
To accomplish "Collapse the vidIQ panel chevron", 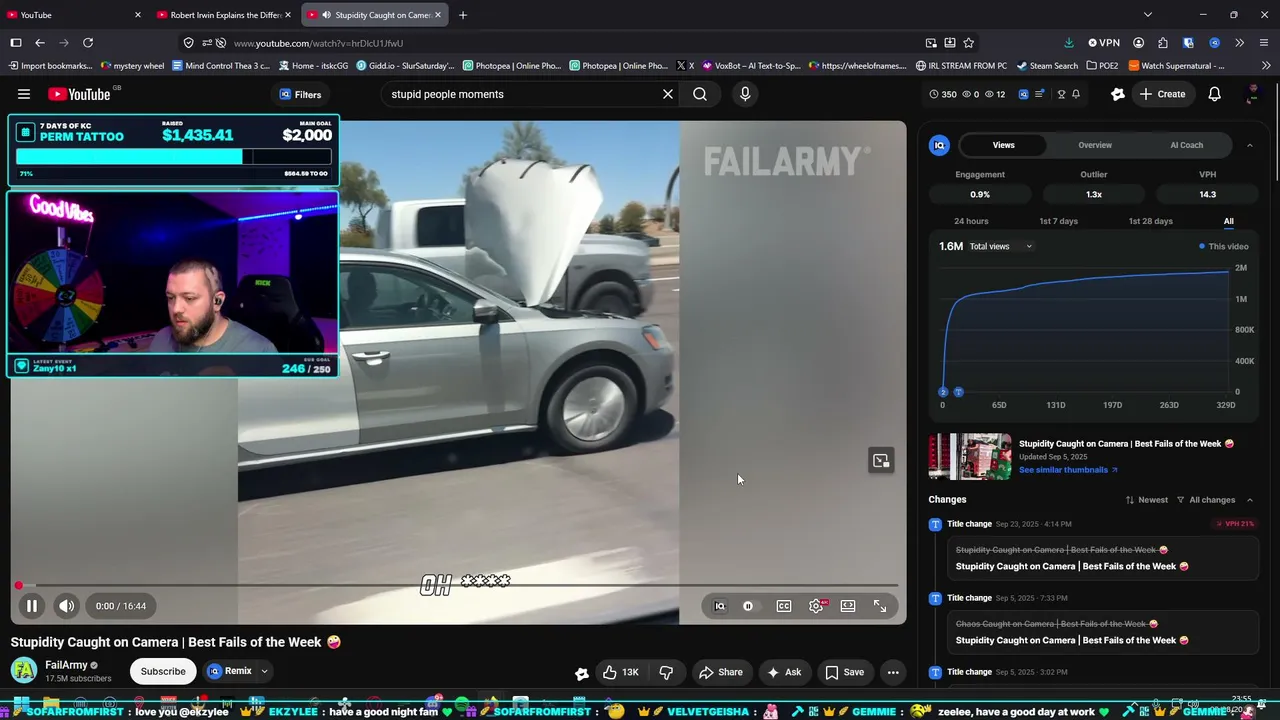I will click(x=1249, y=145).
